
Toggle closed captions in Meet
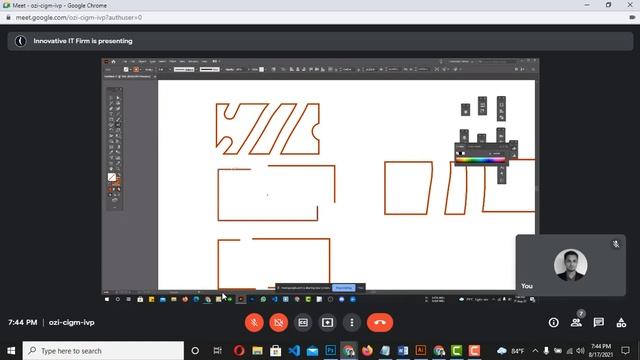pyautogui.click(x=303, y=322)
